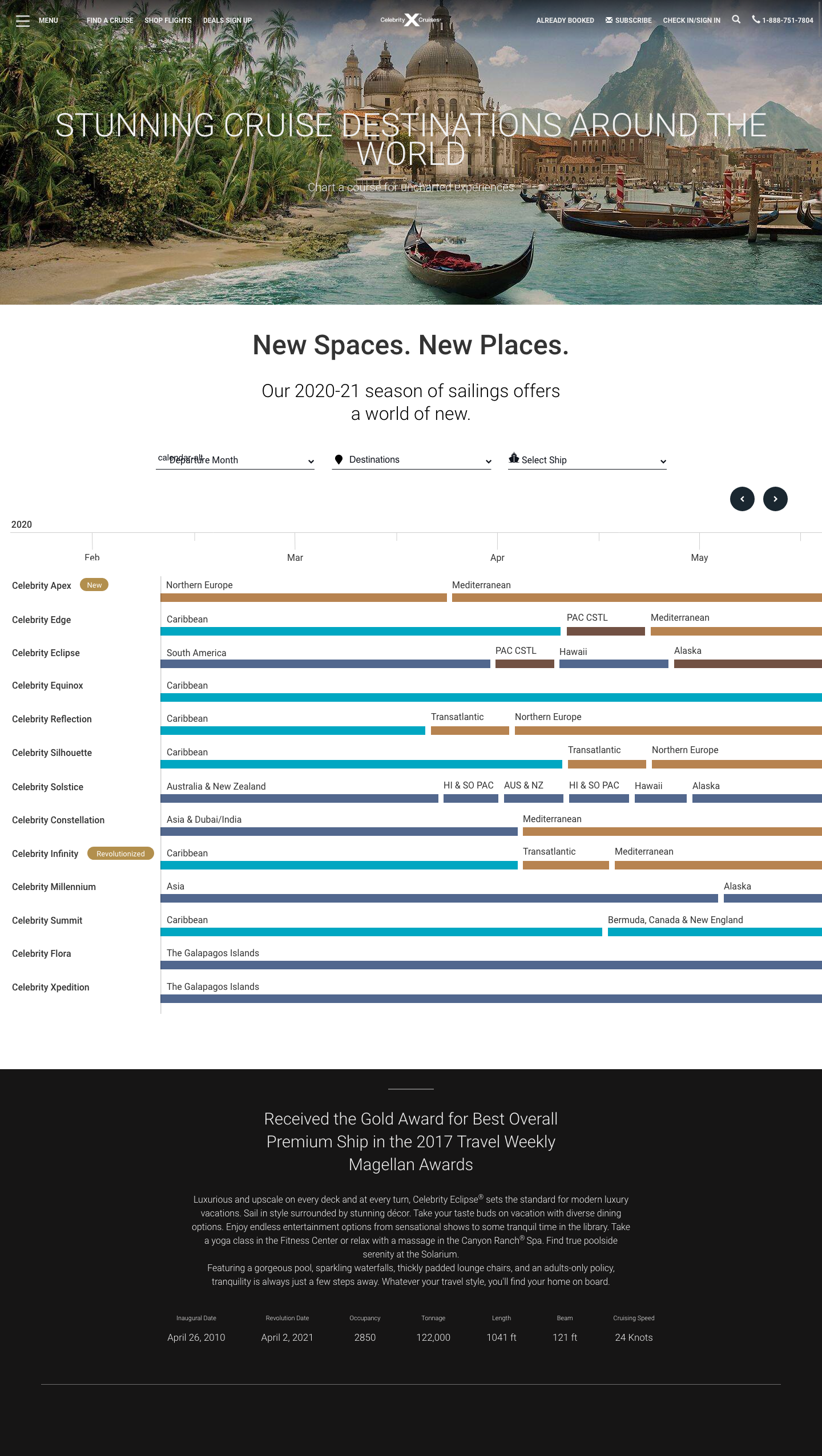Click Eclipse Alaska itinerary bar
Image resolution: width=822 pixels, height=1456 pixels.
tap(748, 664)
